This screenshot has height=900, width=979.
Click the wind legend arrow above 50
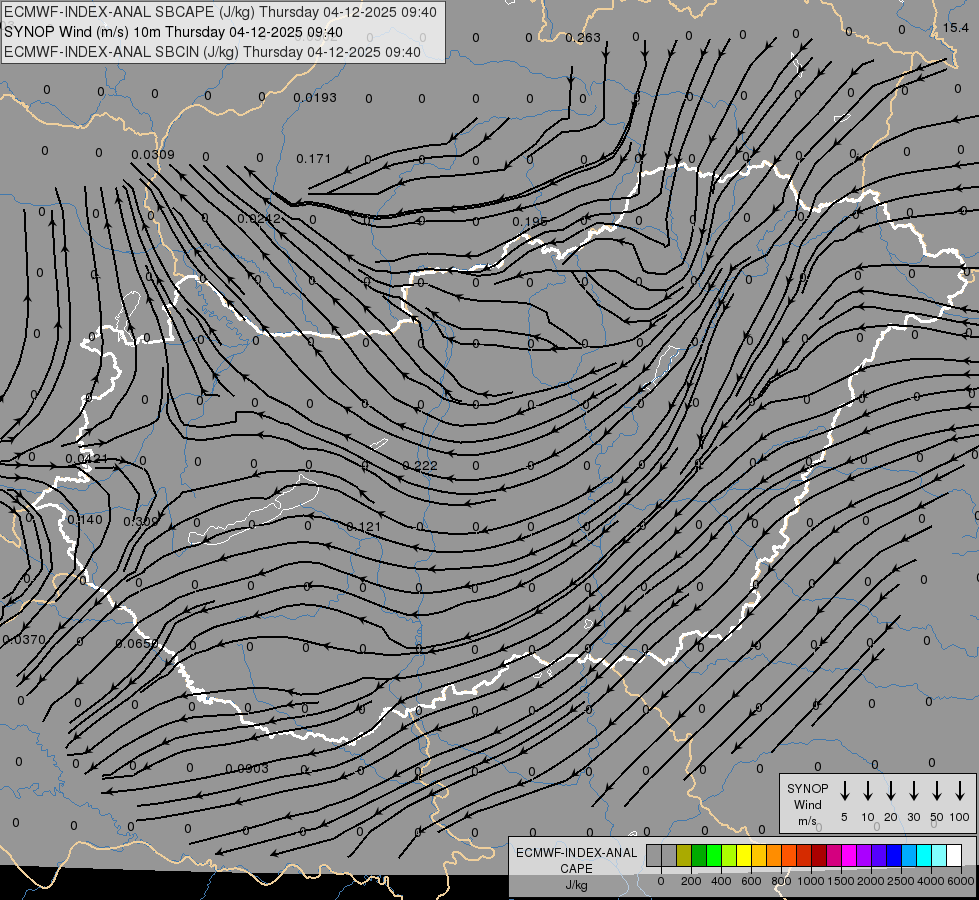pos(937,790)
